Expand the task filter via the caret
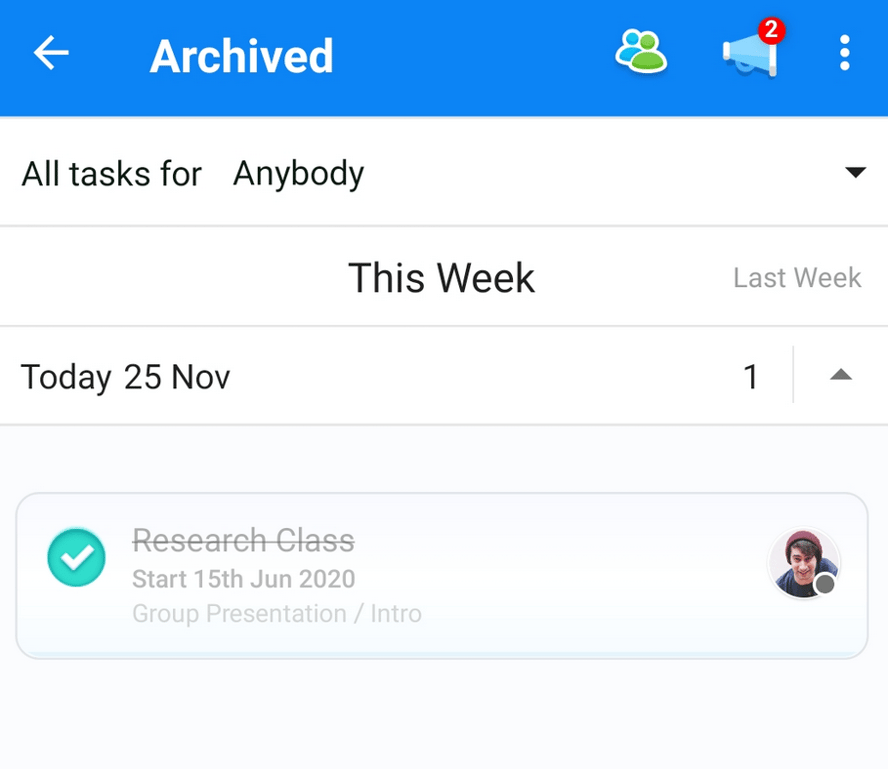This screenshot has height=769, width=888. click(x=856, y=172)
